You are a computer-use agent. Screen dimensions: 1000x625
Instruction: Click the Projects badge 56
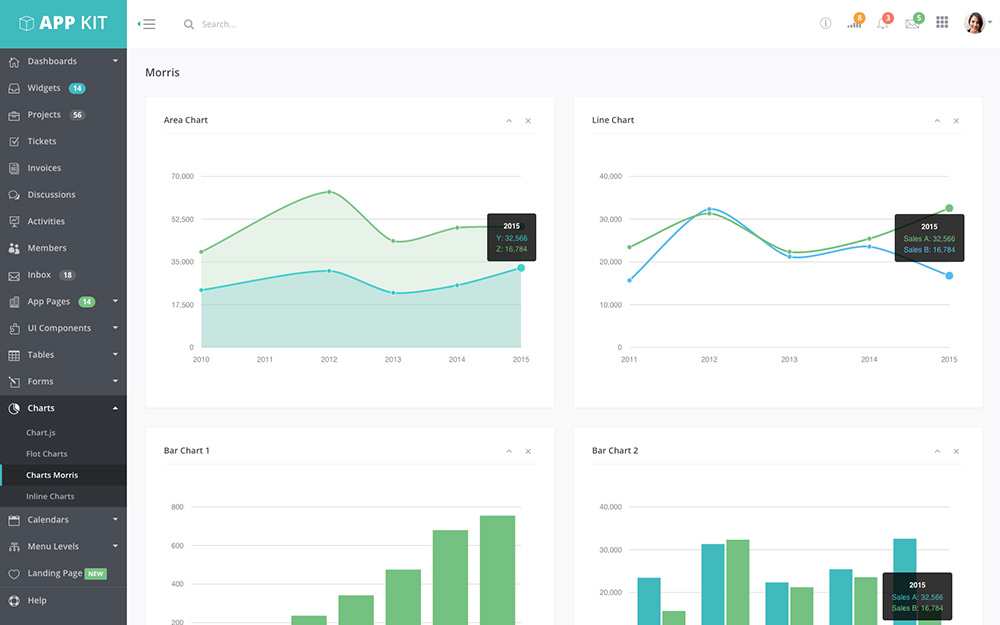77,115
